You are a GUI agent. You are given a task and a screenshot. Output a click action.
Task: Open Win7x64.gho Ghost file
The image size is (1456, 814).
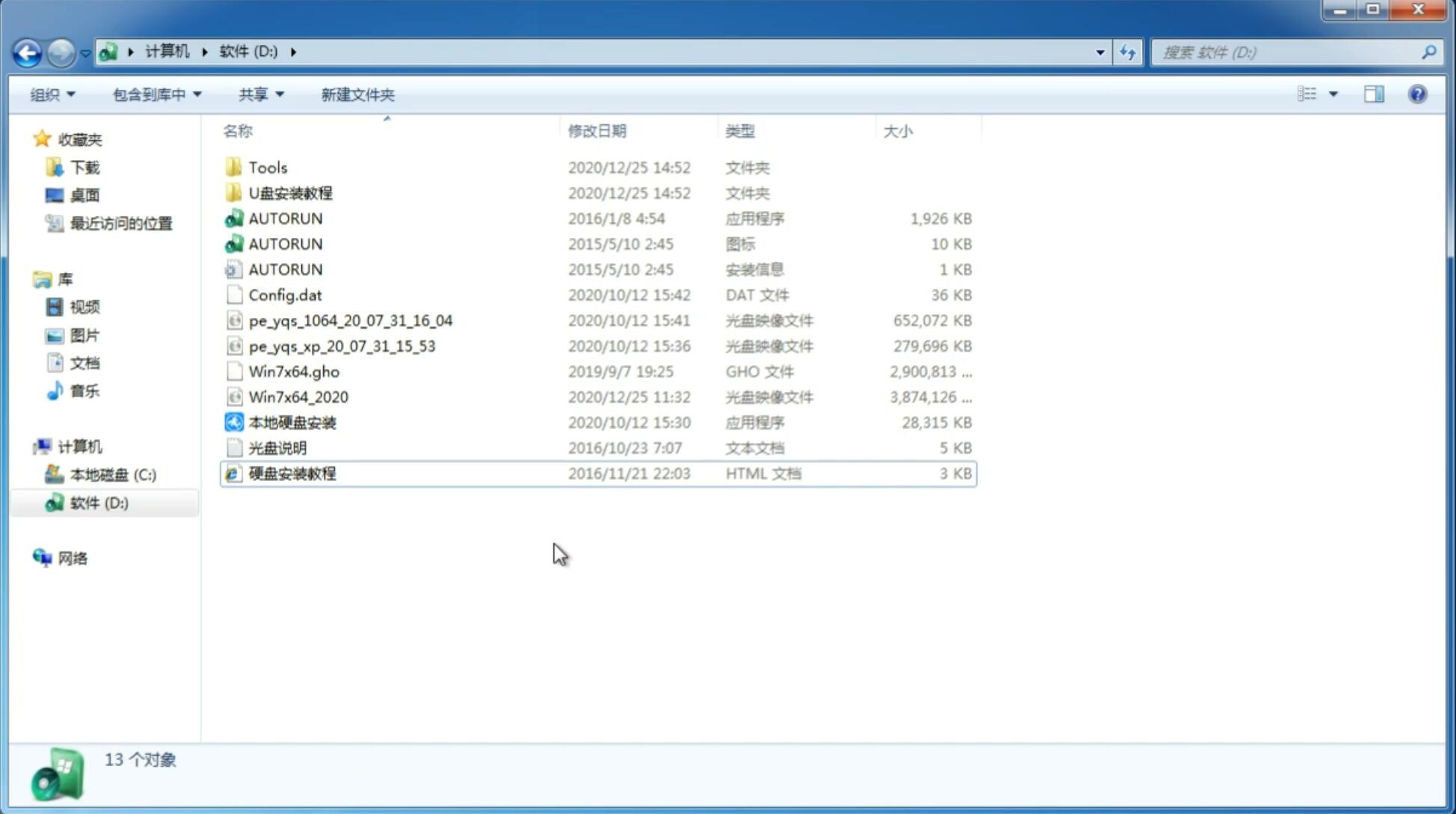294,371
